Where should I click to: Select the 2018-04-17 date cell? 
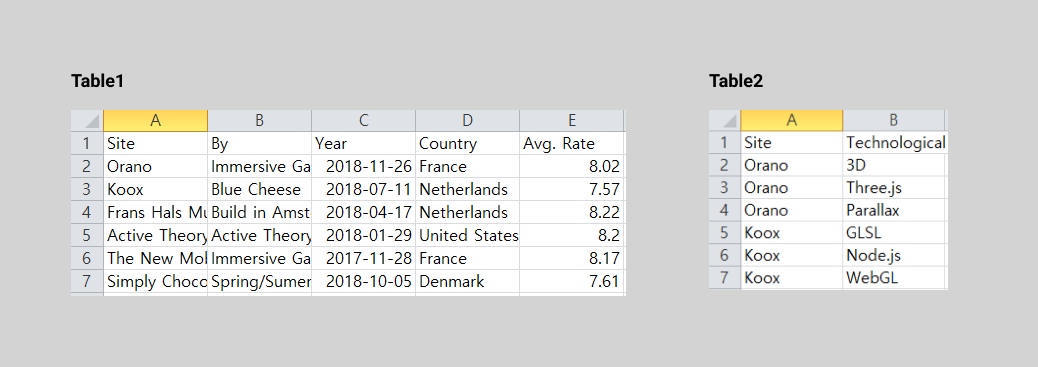click(x=363, y=213)
